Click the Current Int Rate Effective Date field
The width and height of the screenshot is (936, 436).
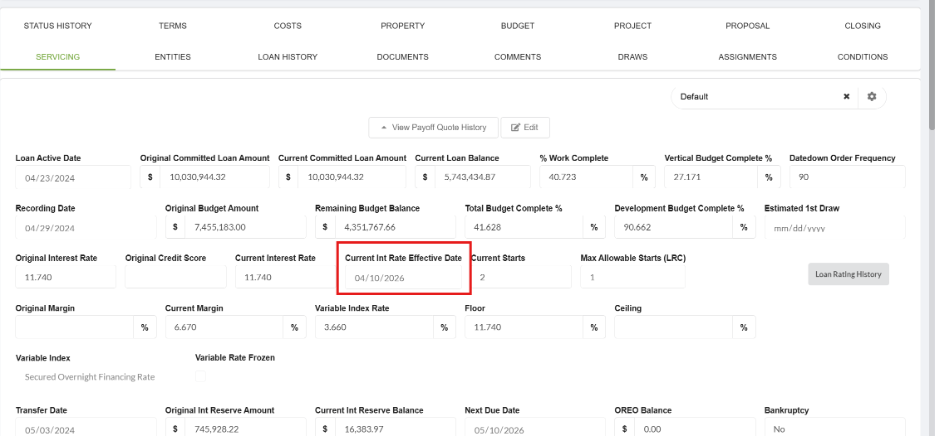pyautogui.click(x=404, y=278)
